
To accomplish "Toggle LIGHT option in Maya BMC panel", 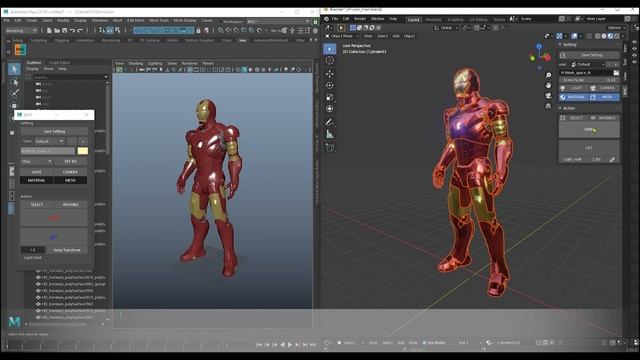I will pyautogui.click(x=37, y=172).
